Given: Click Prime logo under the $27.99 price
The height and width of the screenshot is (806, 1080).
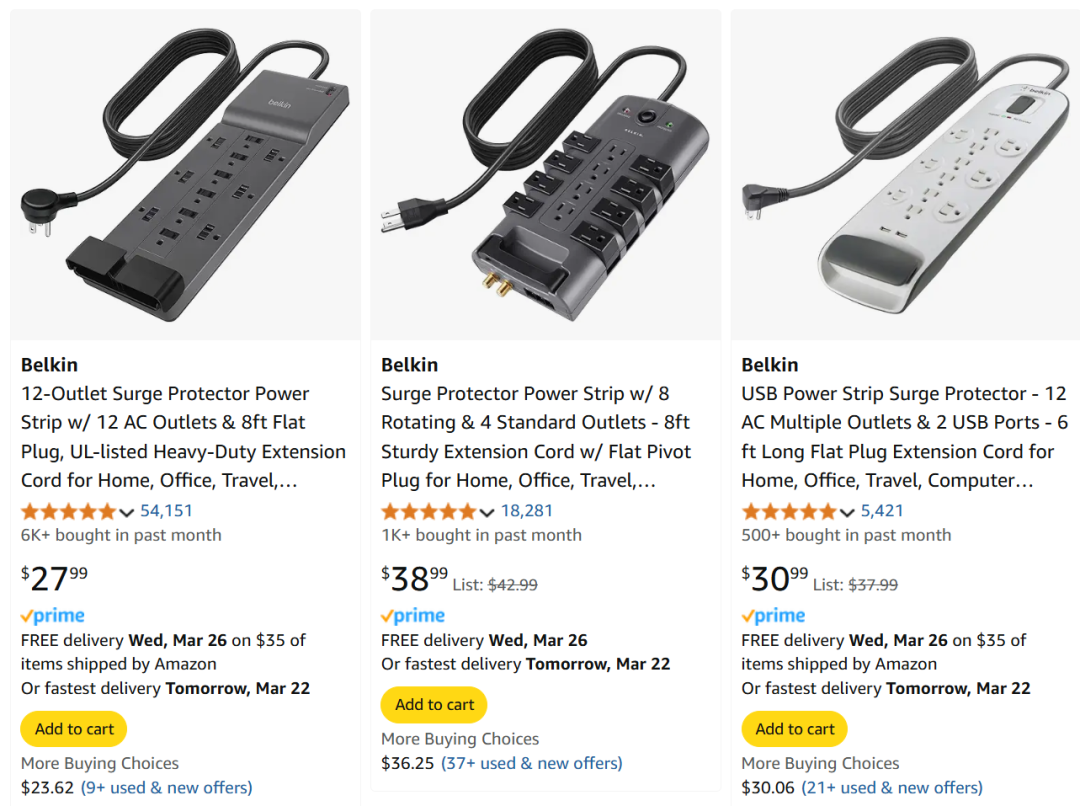Looking at the screenshot, I should [53, 616].
